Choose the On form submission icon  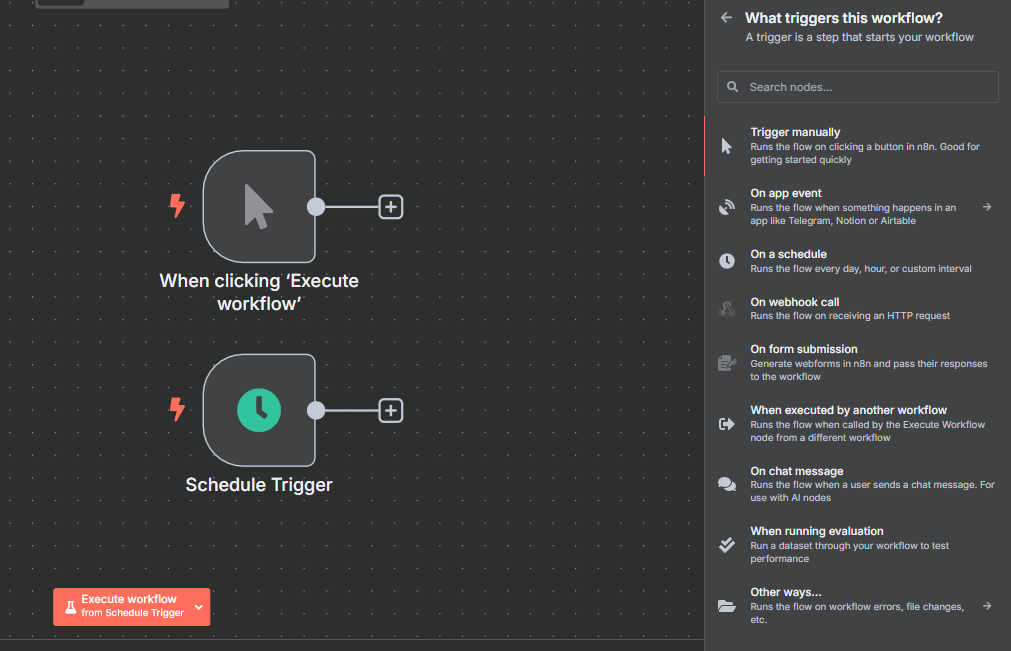pyautogui.click(x=727, y=363)
